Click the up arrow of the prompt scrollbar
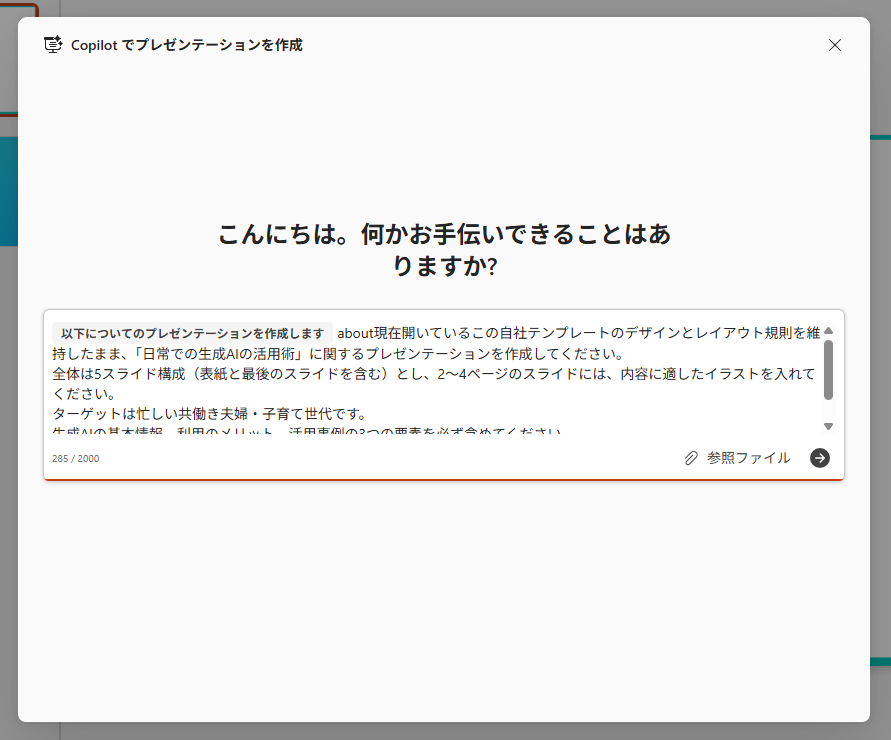This screenshot has height=740, width=891. tap(828, 331)
